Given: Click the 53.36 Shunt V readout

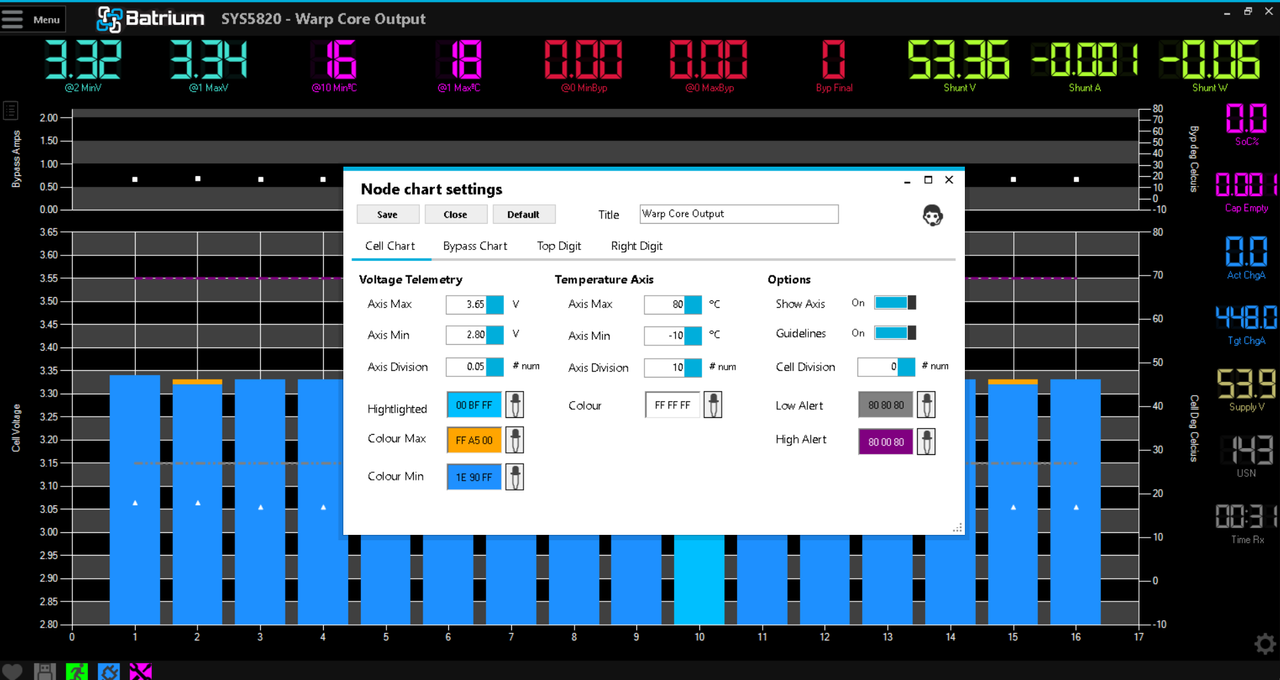Looking at the screenshot, I should 959,60.
